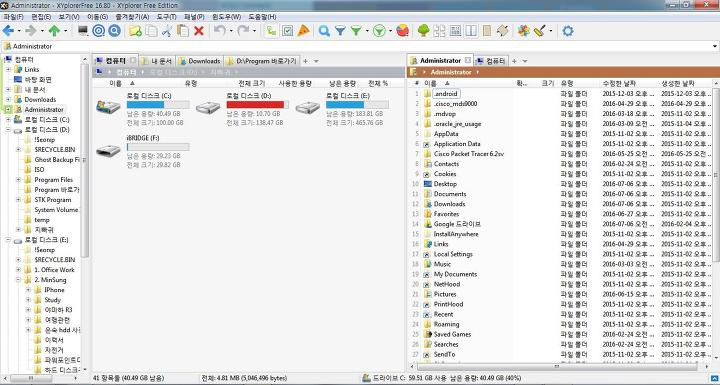
Task: Open right pane tab list dropdown arrow
Action: (x=525, y=61)
